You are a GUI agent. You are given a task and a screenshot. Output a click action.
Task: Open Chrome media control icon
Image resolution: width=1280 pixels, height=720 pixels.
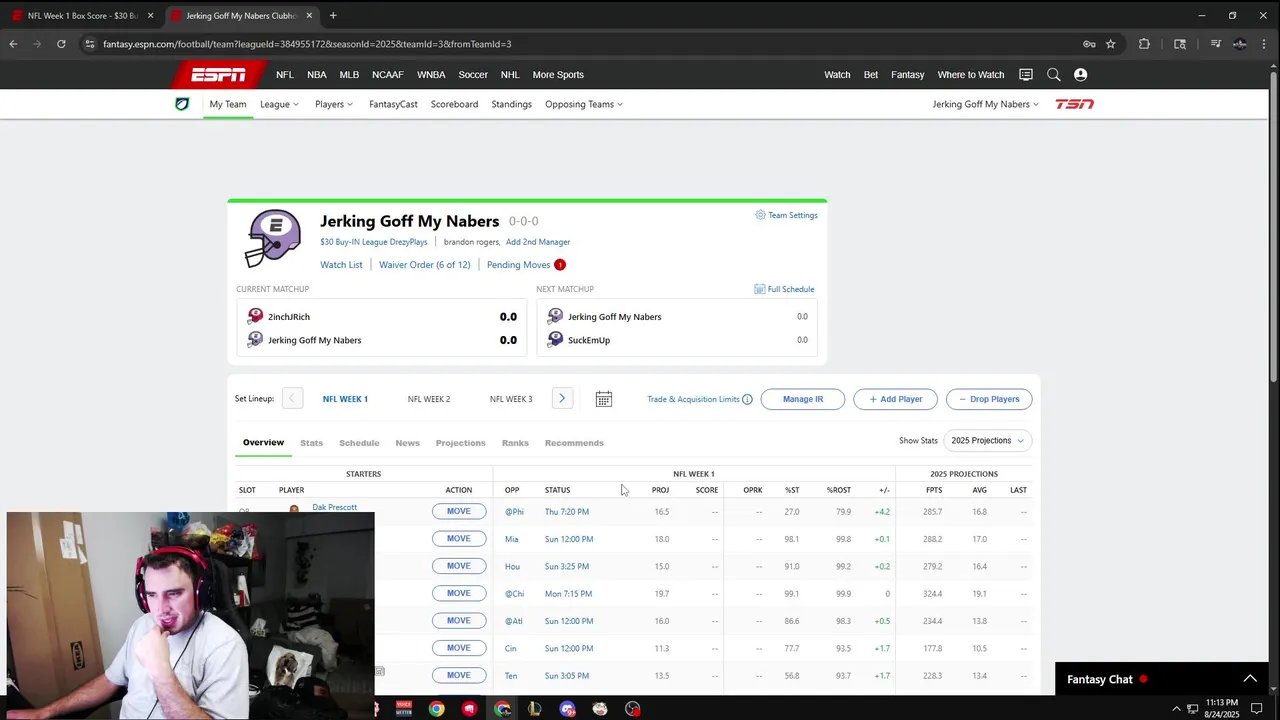pyautogui.click(x=1215, y=44)
